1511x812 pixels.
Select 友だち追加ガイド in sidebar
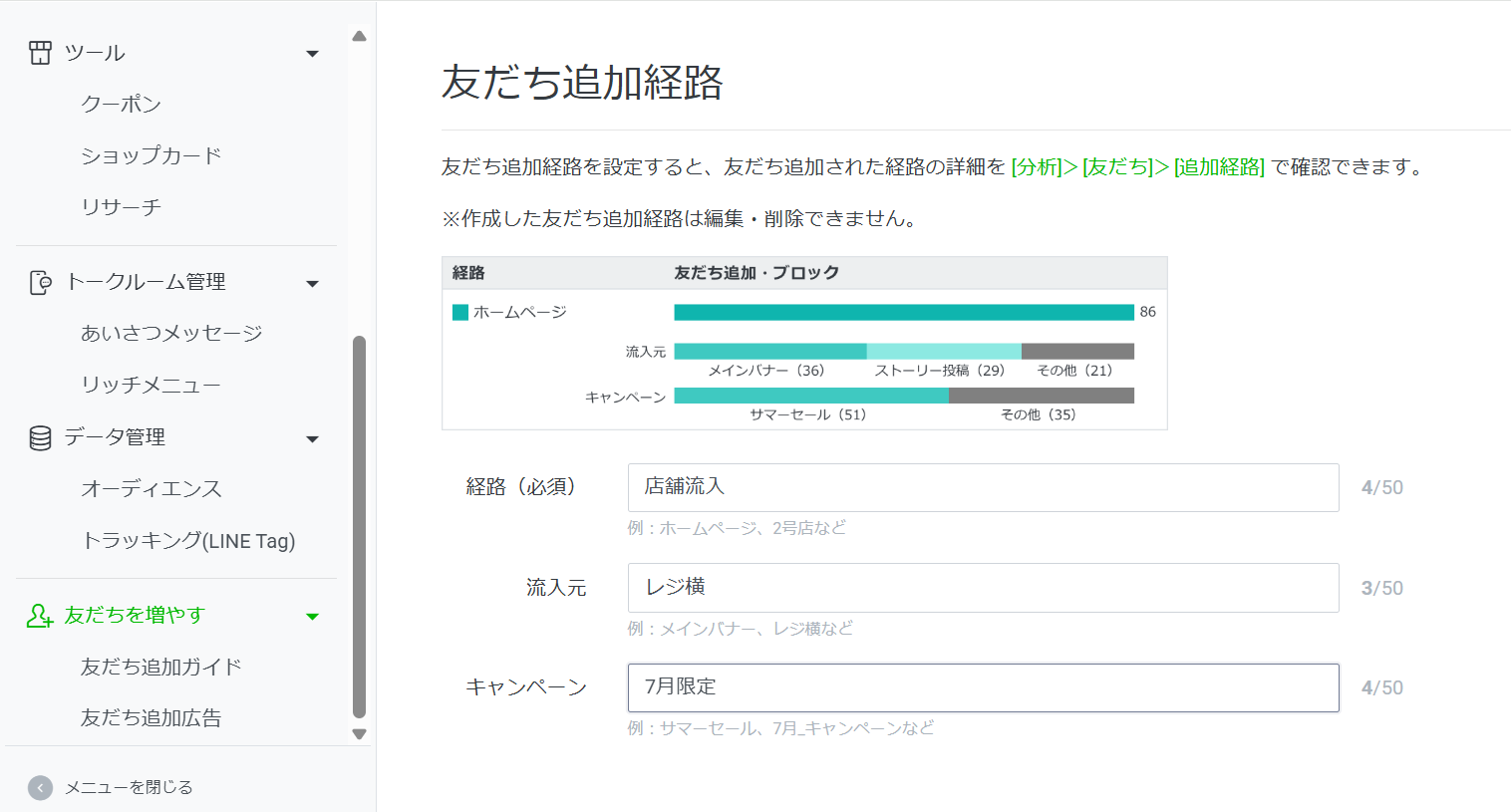pyautogui.click(x=161, y=667)
